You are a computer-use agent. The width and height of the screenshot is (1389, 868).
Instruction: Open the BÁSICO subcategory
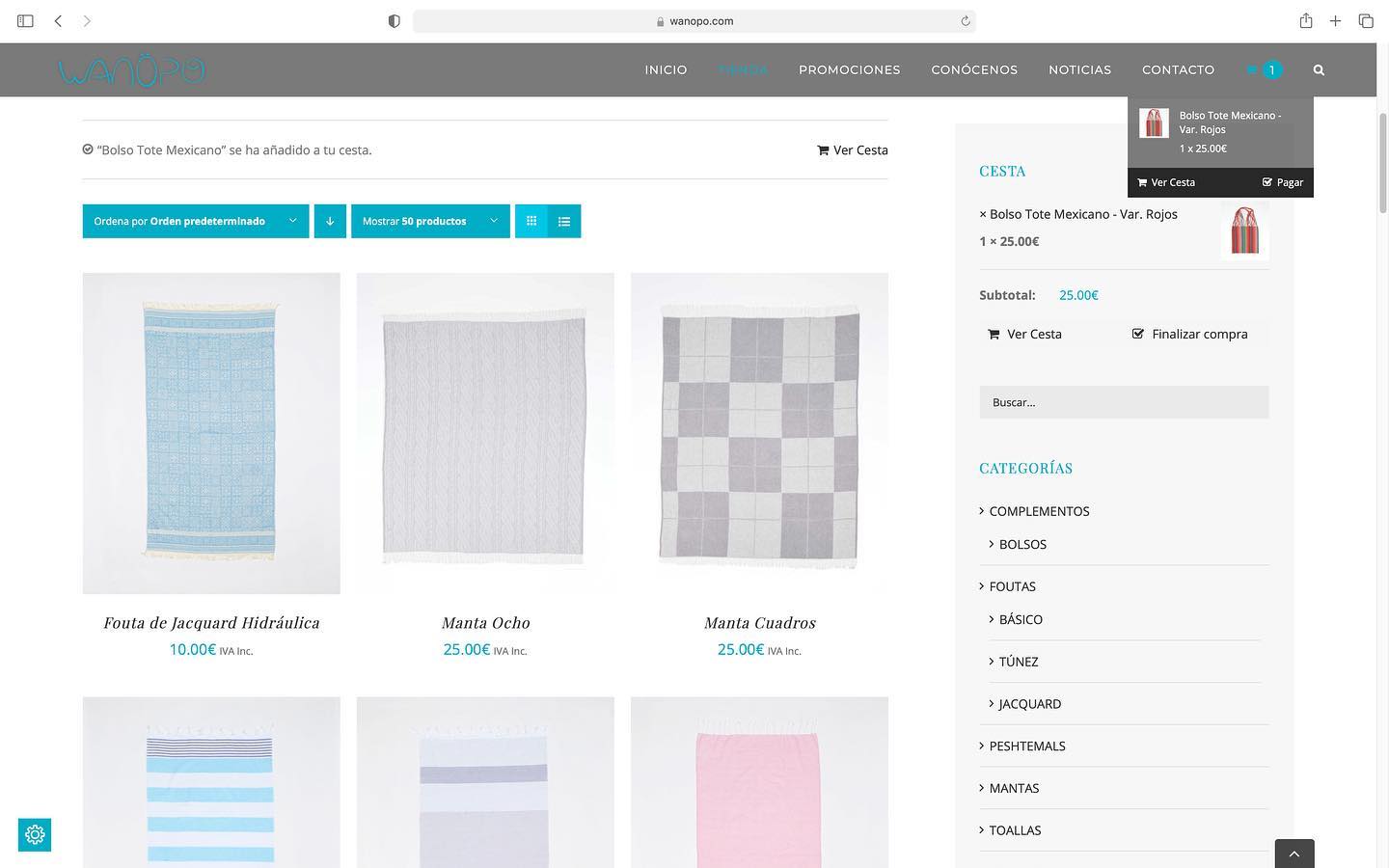(1021, 619)
